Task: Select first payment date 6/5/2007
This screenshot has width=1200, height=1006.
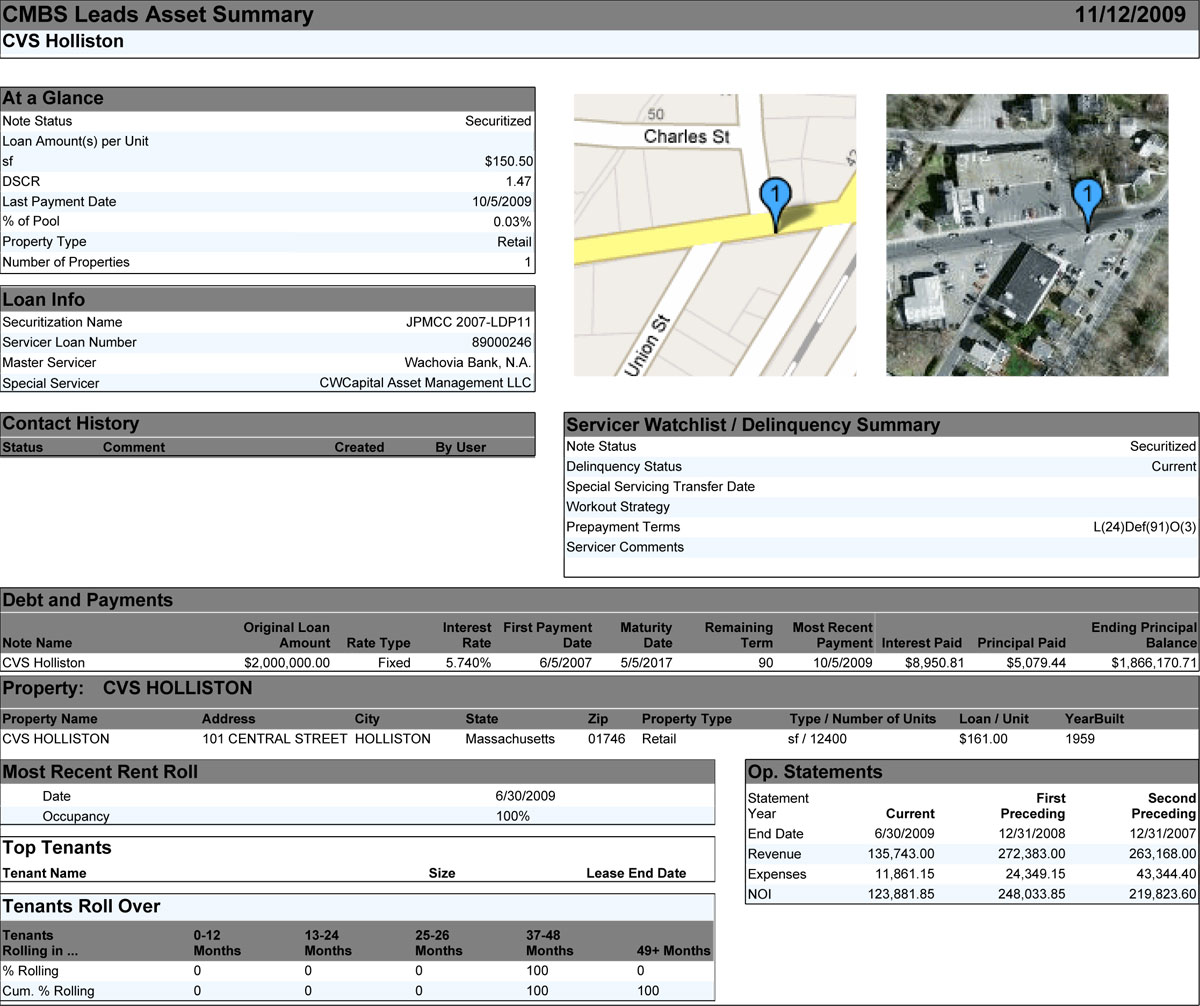Action: coord(565,662)
